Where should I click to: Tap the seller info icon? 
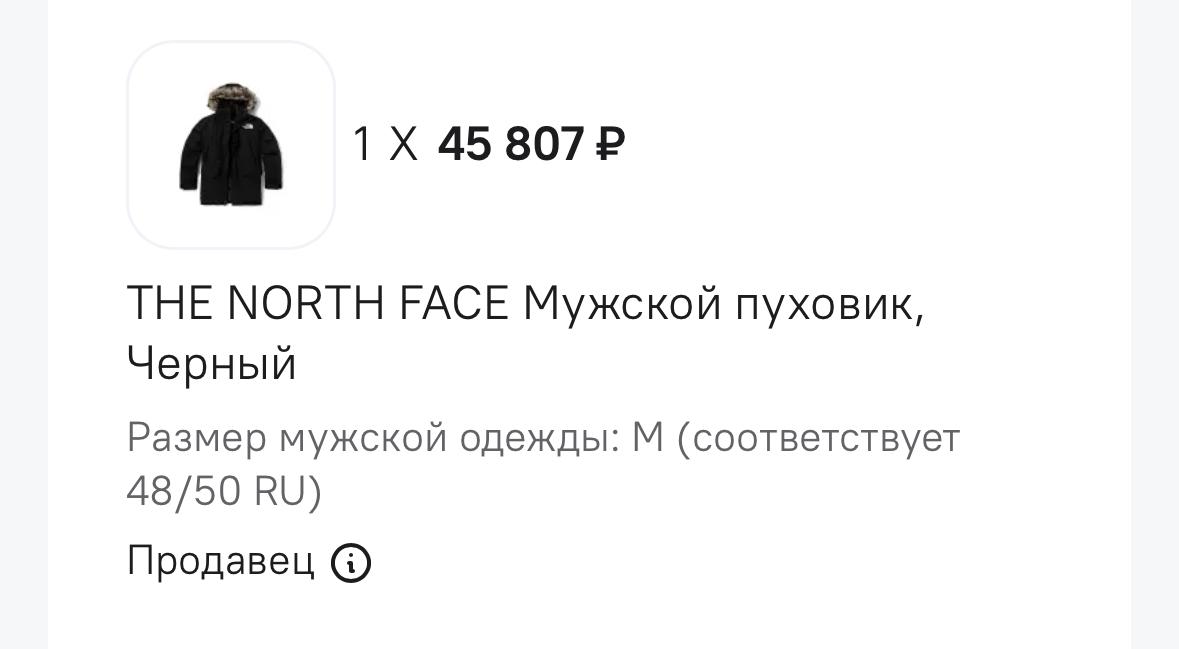(x=350, y=563)
